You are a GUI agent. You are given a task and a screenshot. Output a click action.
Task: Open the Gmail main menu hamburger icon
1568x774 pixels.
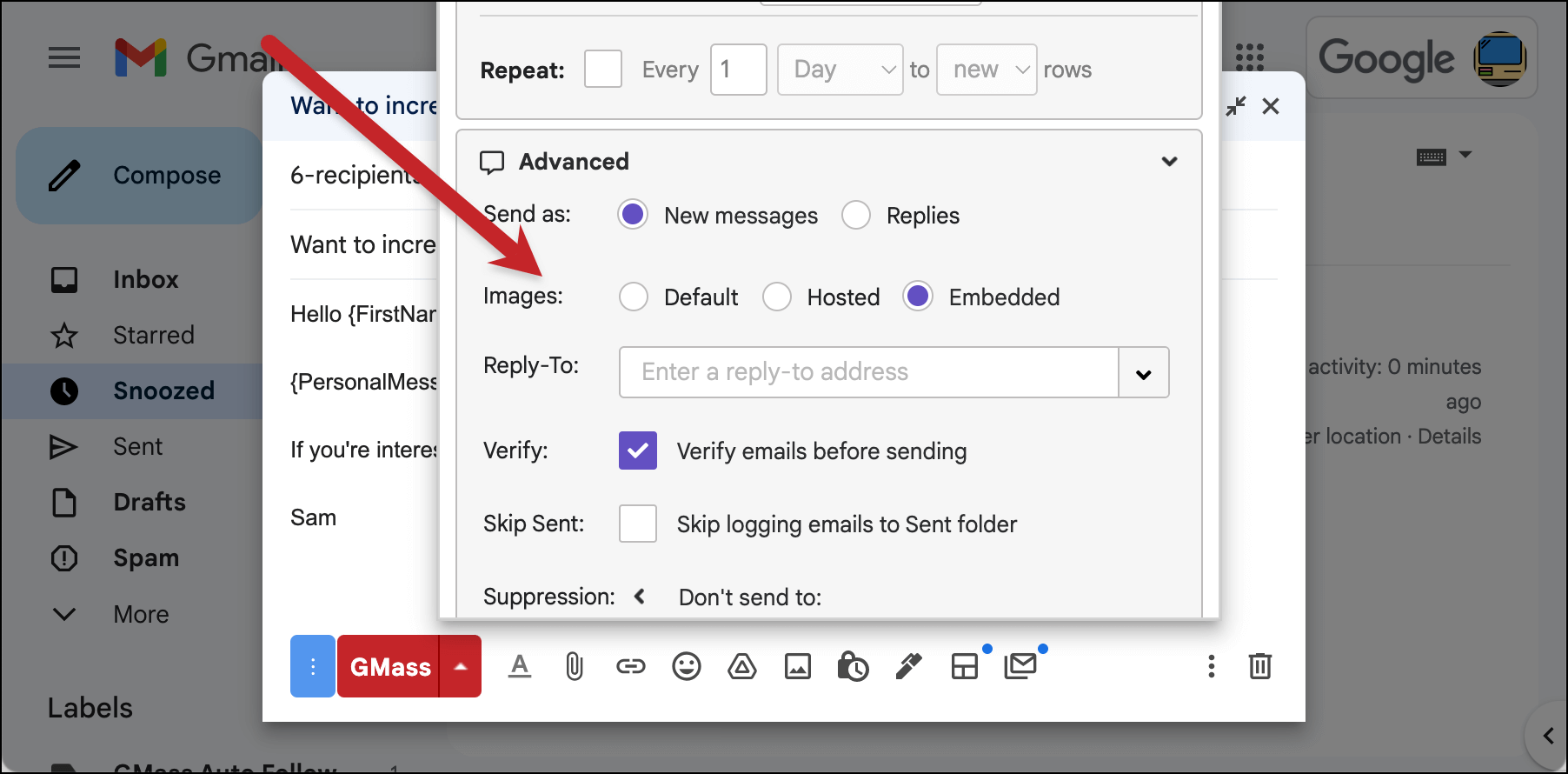click(x=64, y=58)
